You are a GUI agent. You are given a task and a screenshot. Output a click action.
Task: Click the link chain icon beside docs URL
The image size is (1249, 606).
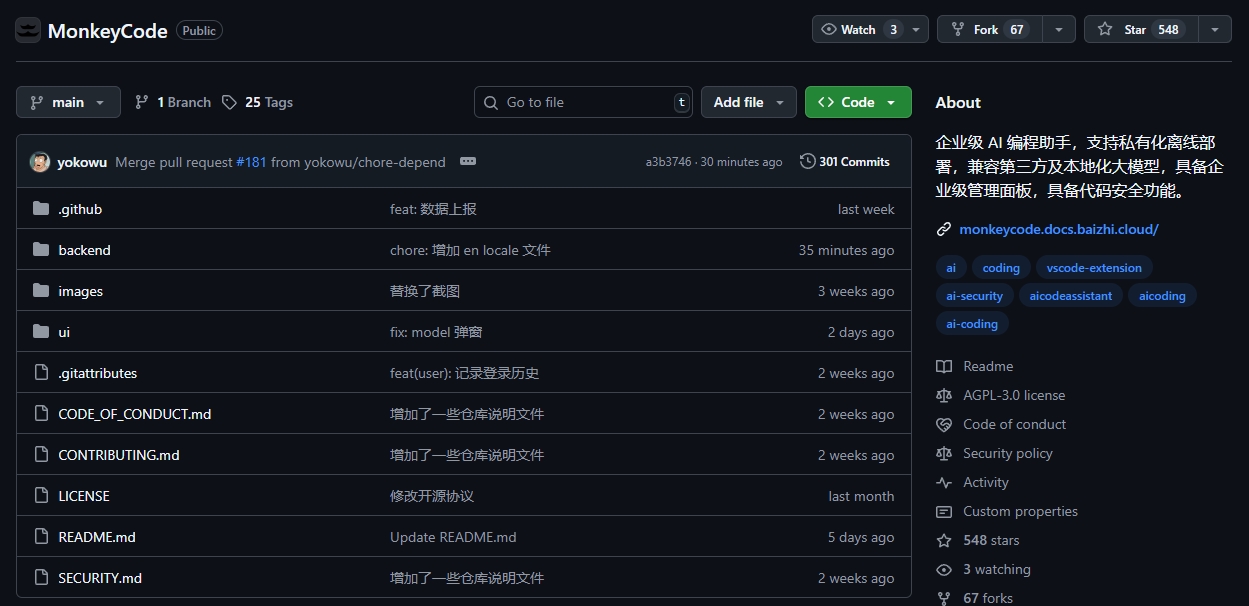pyautogui.click(x=943, y=229)
